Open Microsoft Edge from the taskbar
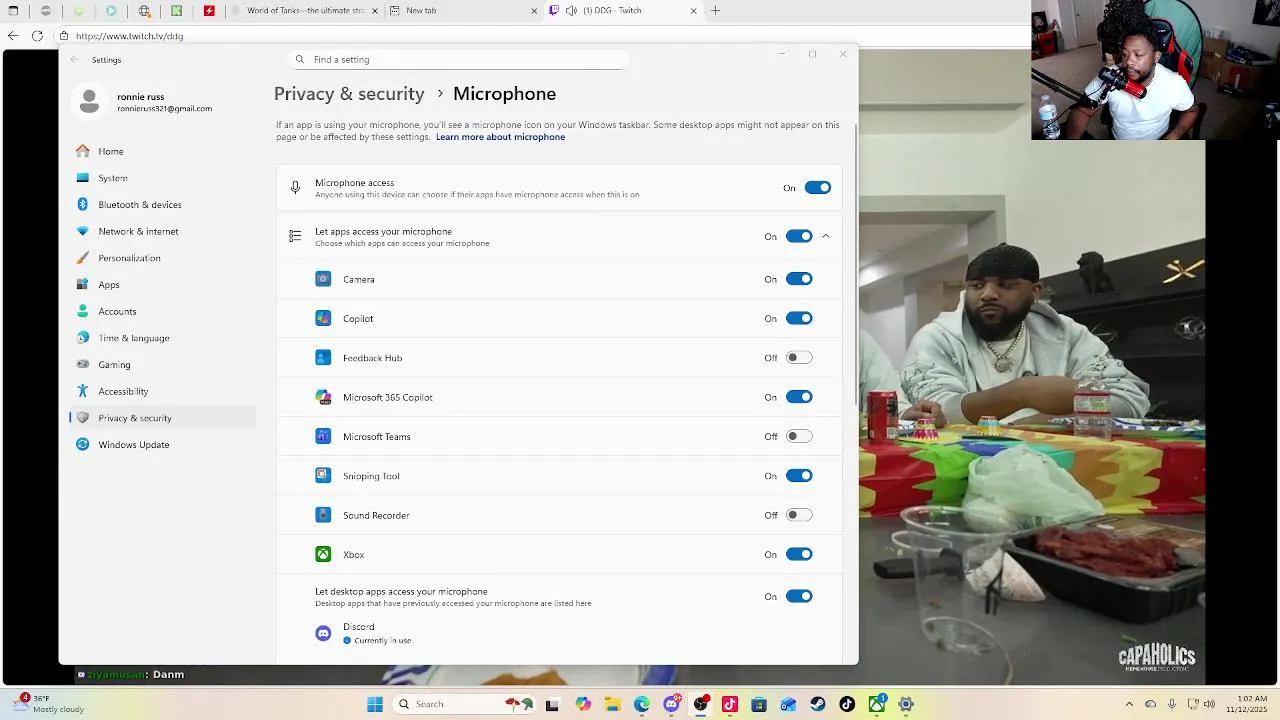1280x720 pixels. (x=642, y=704)
